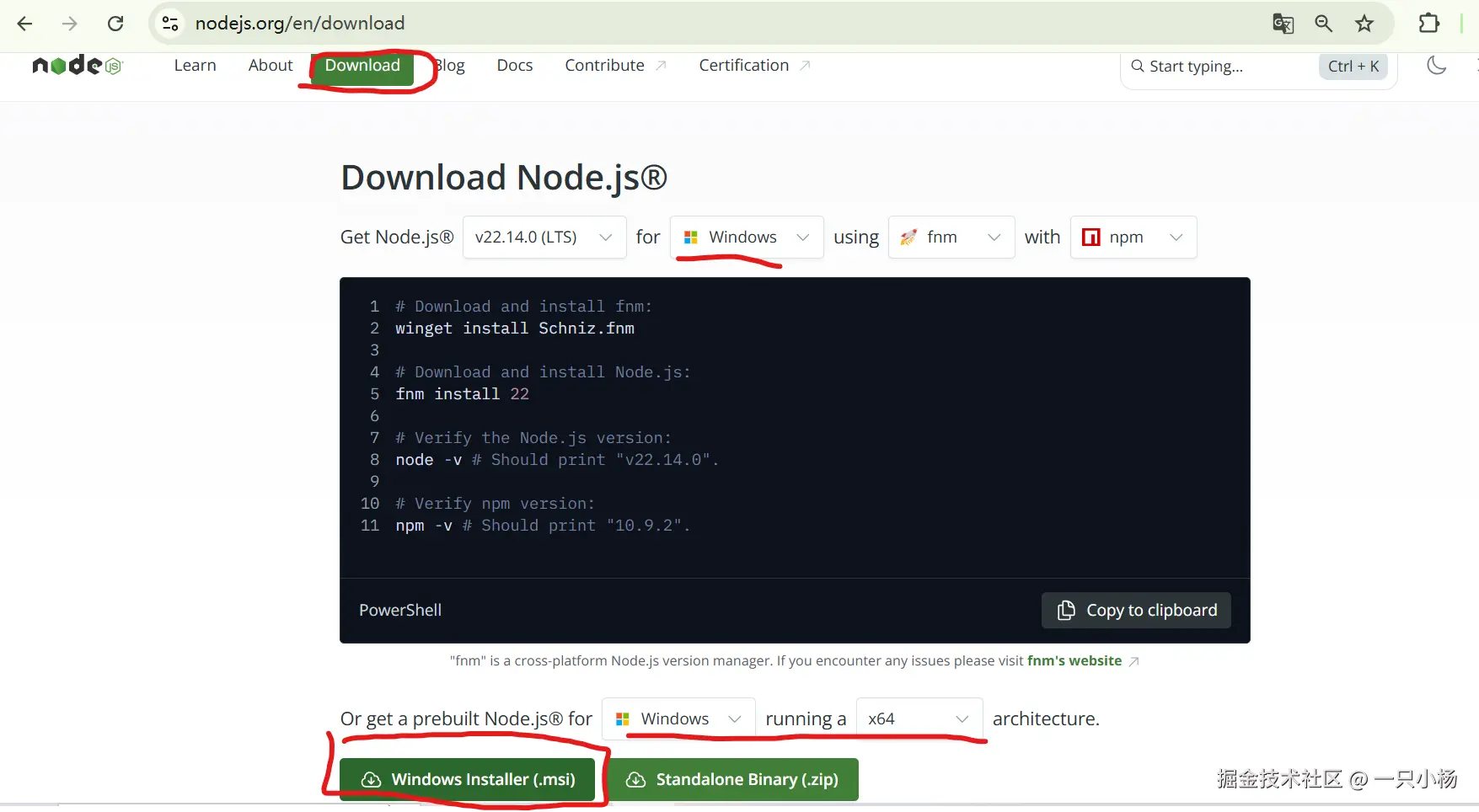Click the '# Download and install fnm:' comment
1479x812 pixels.
(523, 307)
